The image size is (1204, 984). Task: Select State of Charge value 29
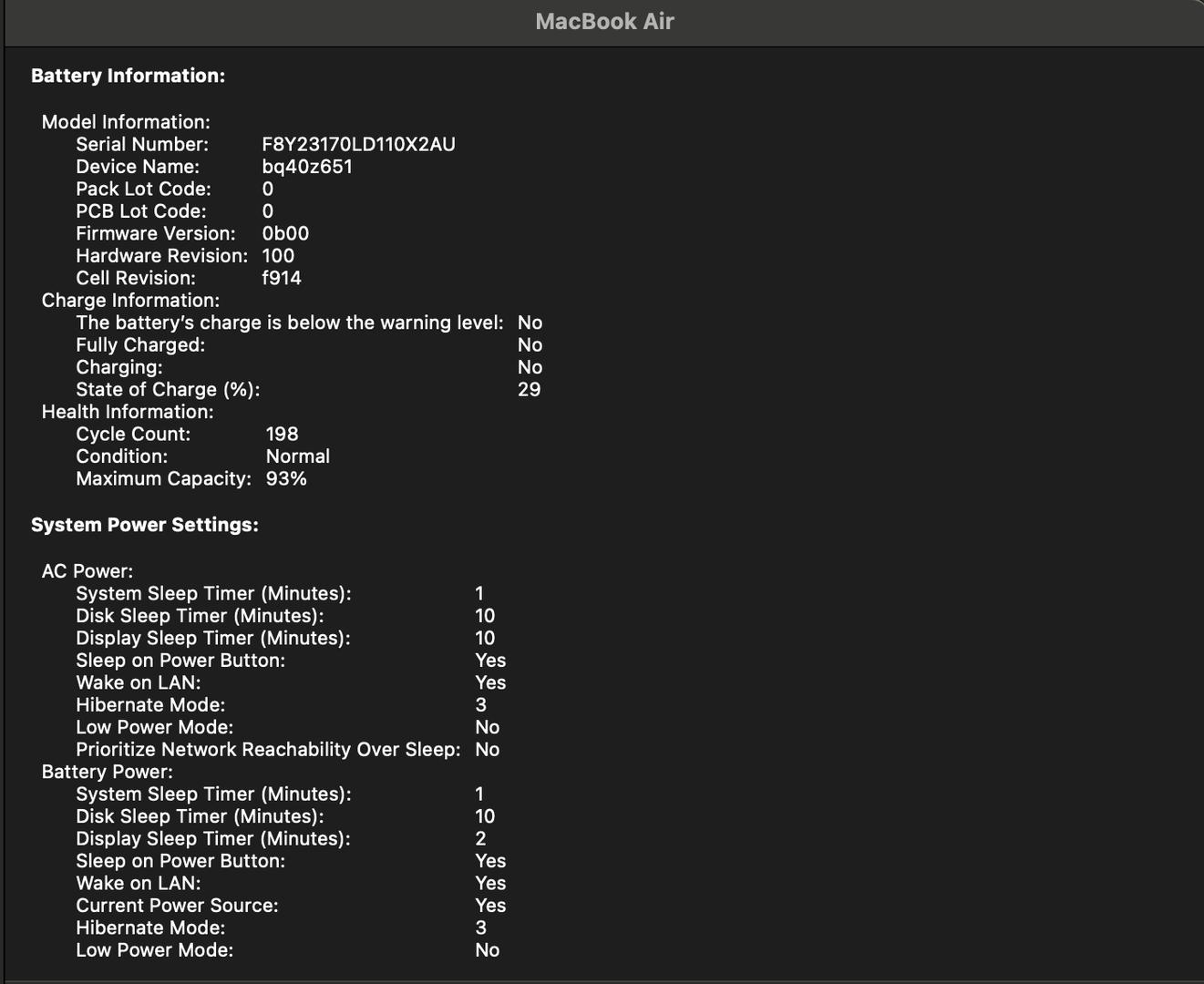click(529, 389)
